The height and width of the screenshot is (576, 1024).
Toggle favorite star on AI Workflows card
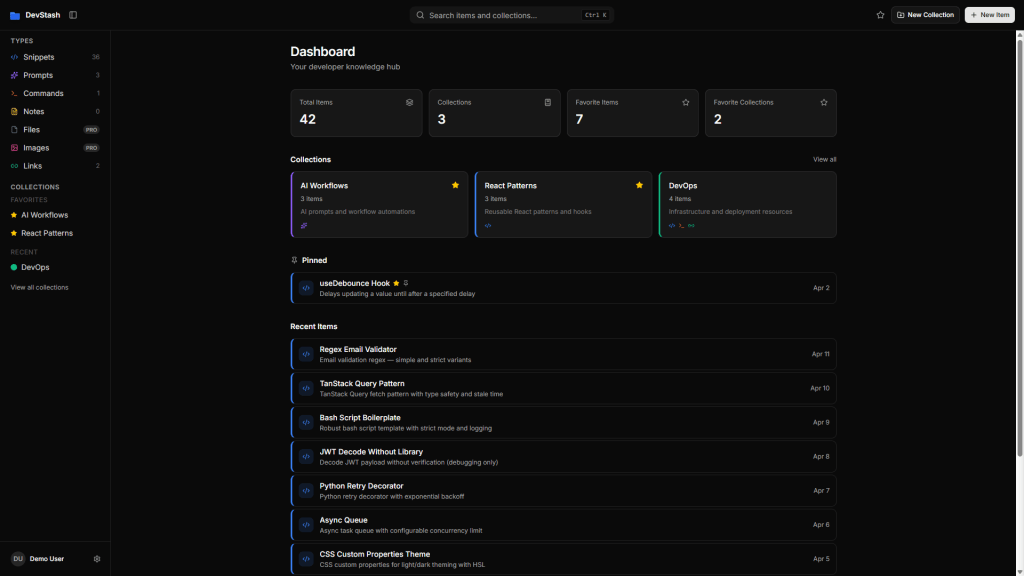(x=455, y=185)
